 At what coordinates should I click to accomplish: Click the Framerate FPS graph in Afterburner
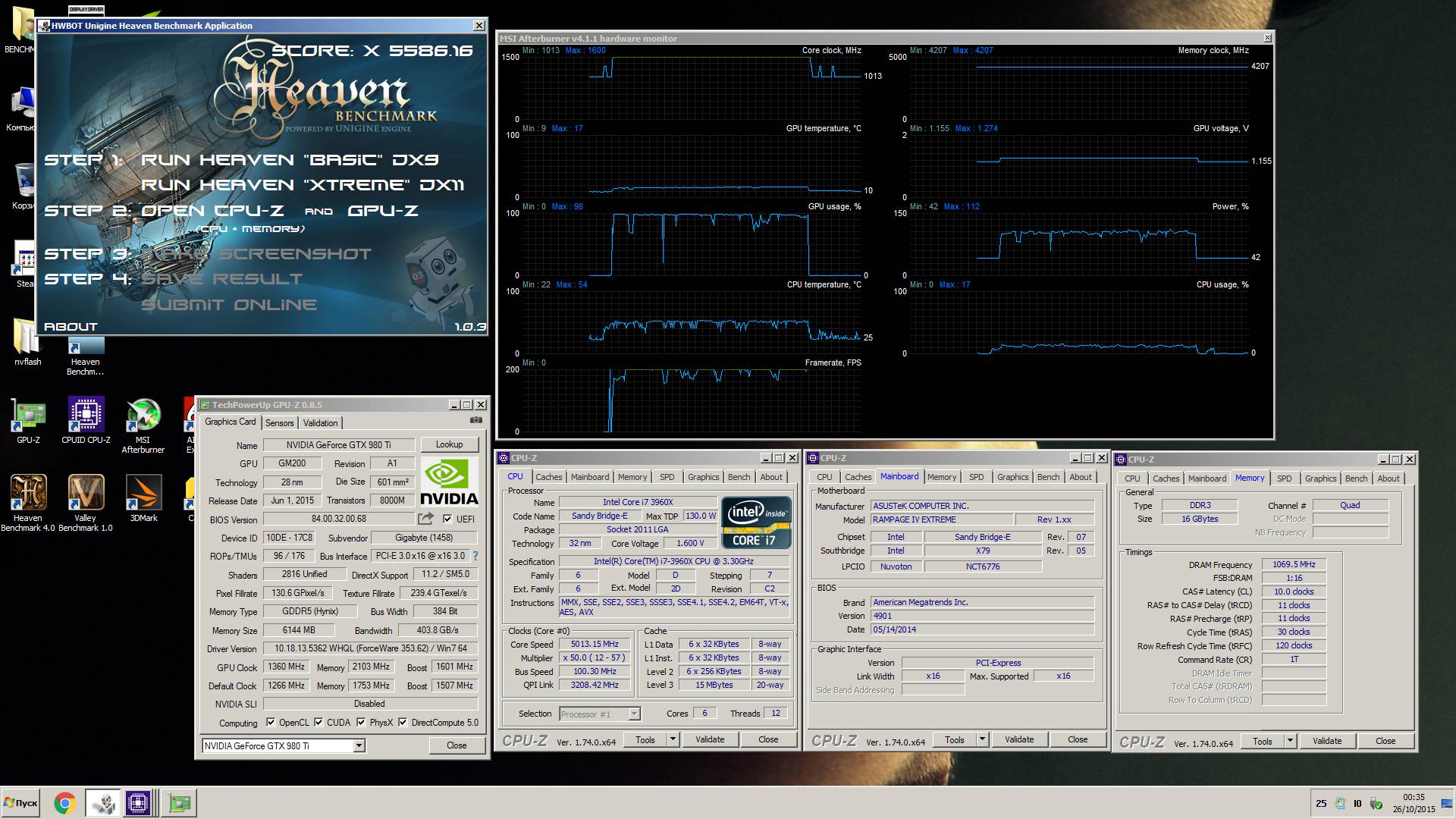pyautogui.click(x=691, y=400)
